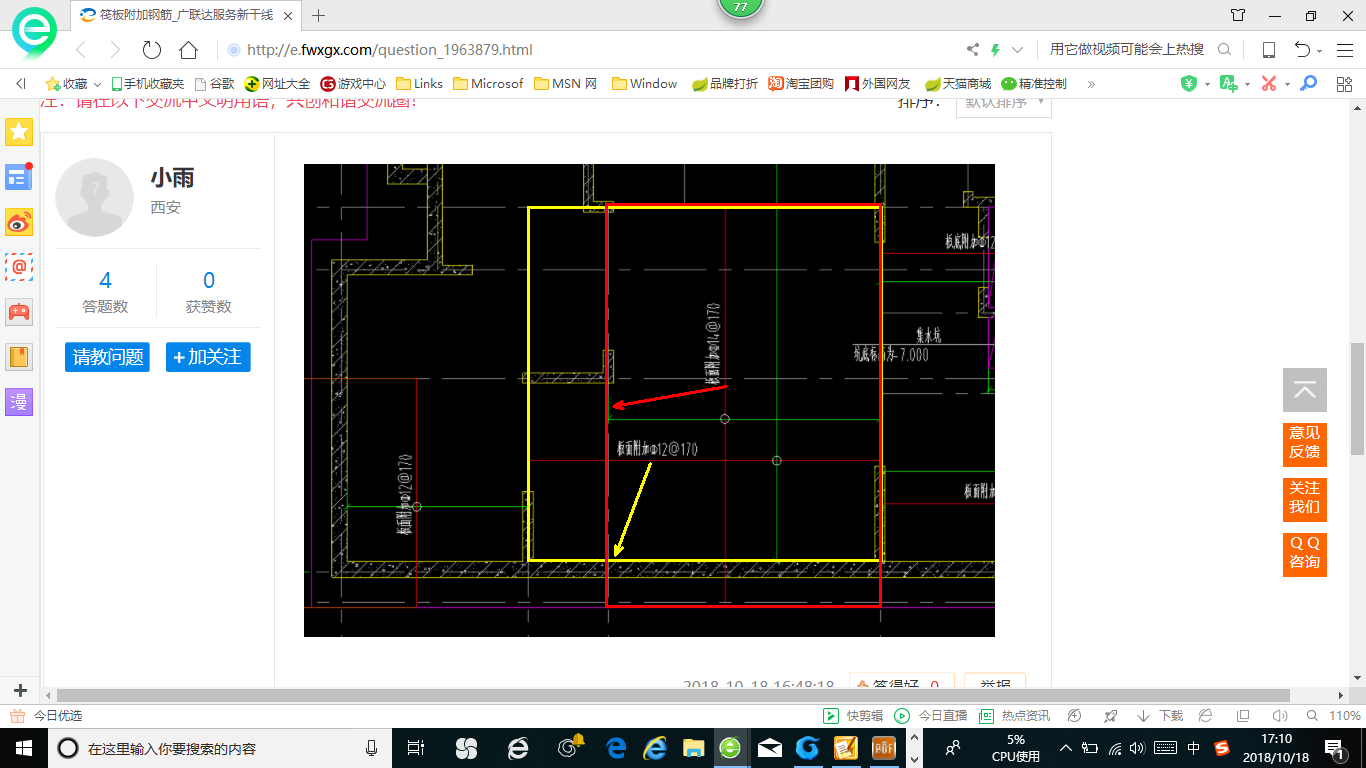Open the 天猫商城 bookmark
Image resolution: width=1366 pixels, height=768 pixels.
point(958,84)
